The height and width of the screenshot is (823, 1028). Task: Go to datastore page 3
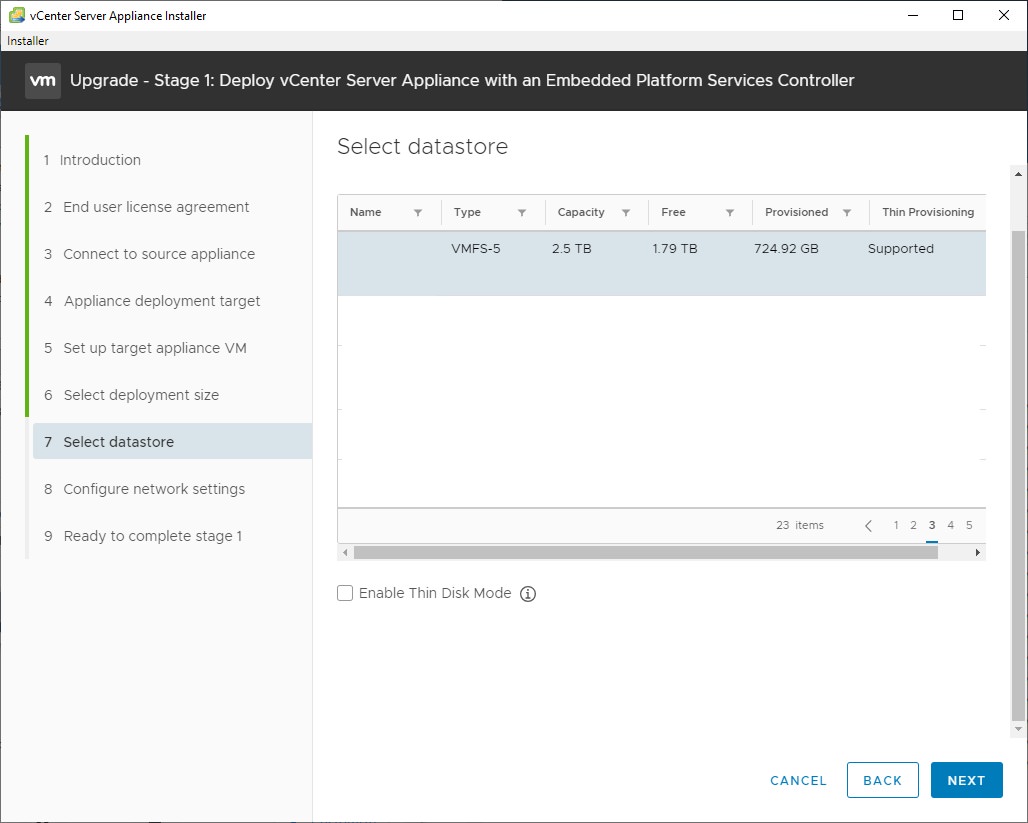tap(932, 525)
